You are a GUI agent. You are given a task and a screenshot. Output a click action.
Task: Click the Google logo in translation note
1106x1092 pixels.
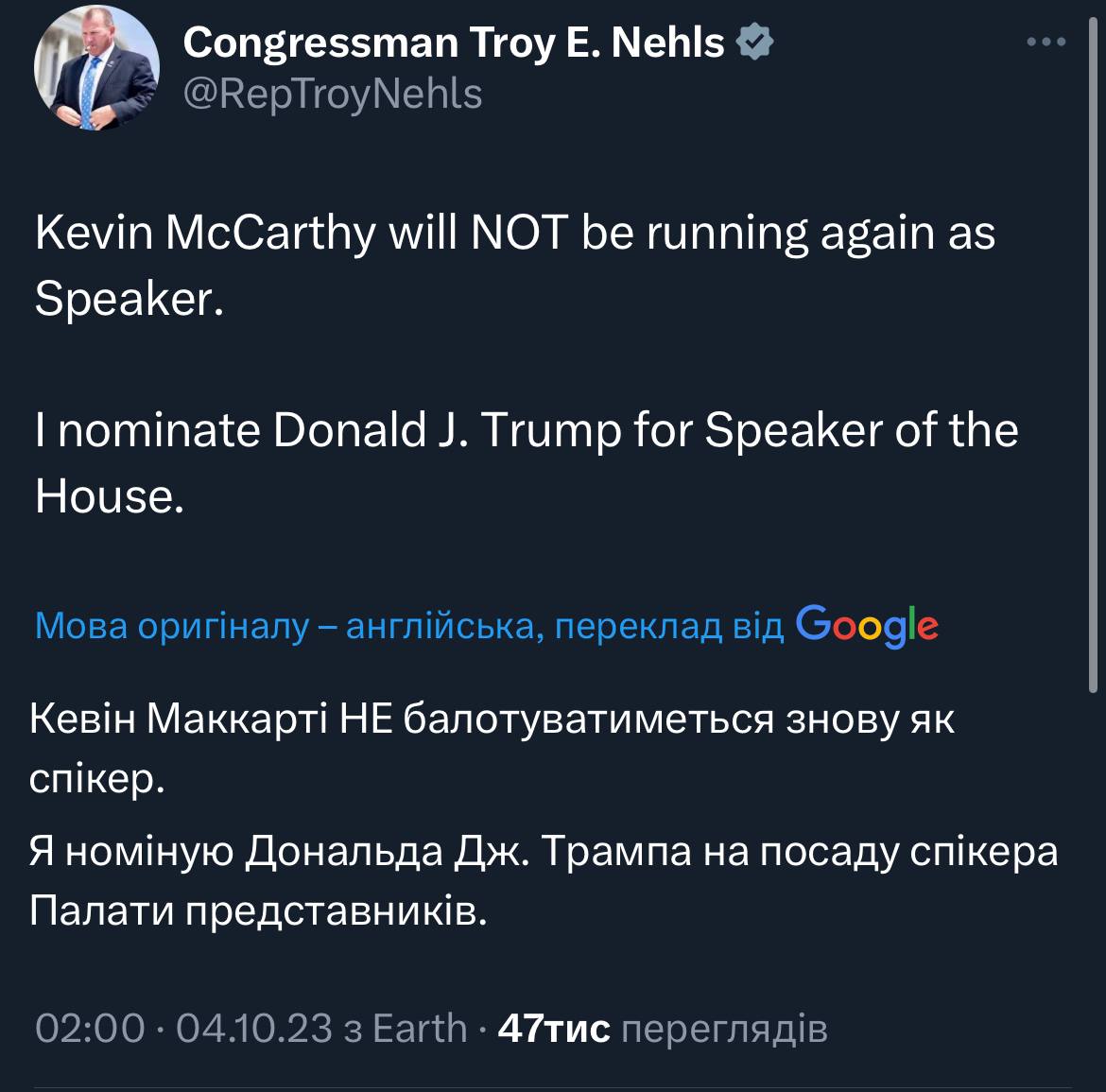pyautogui.click(x=867, y=625)
